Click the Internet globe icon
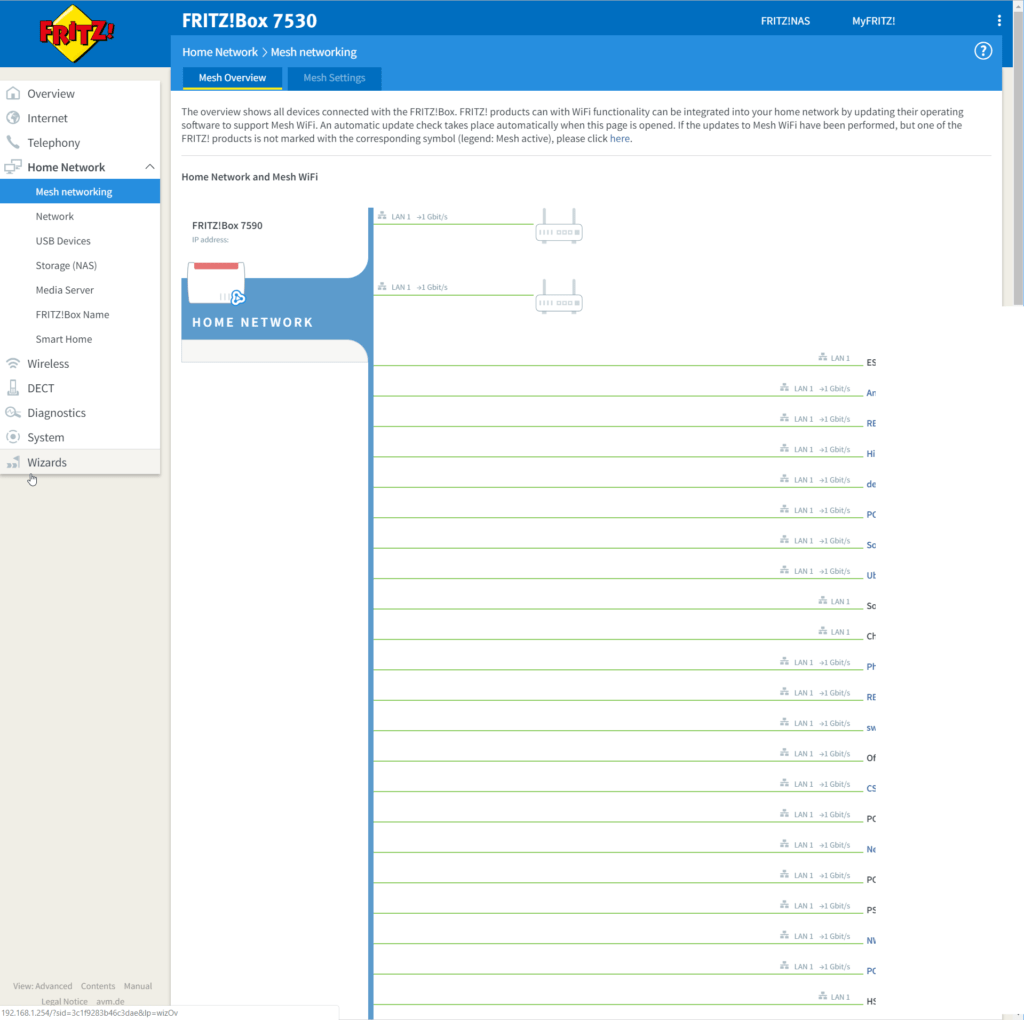Viewport: 1024px width, 1020px height. (13, 118)
